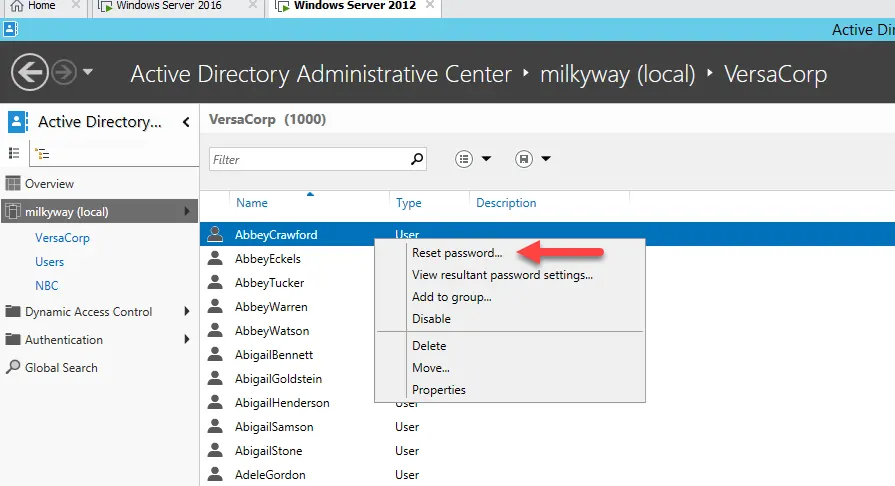
Task: Click the user icon beside AbbeyEckels
Action: 215,258
